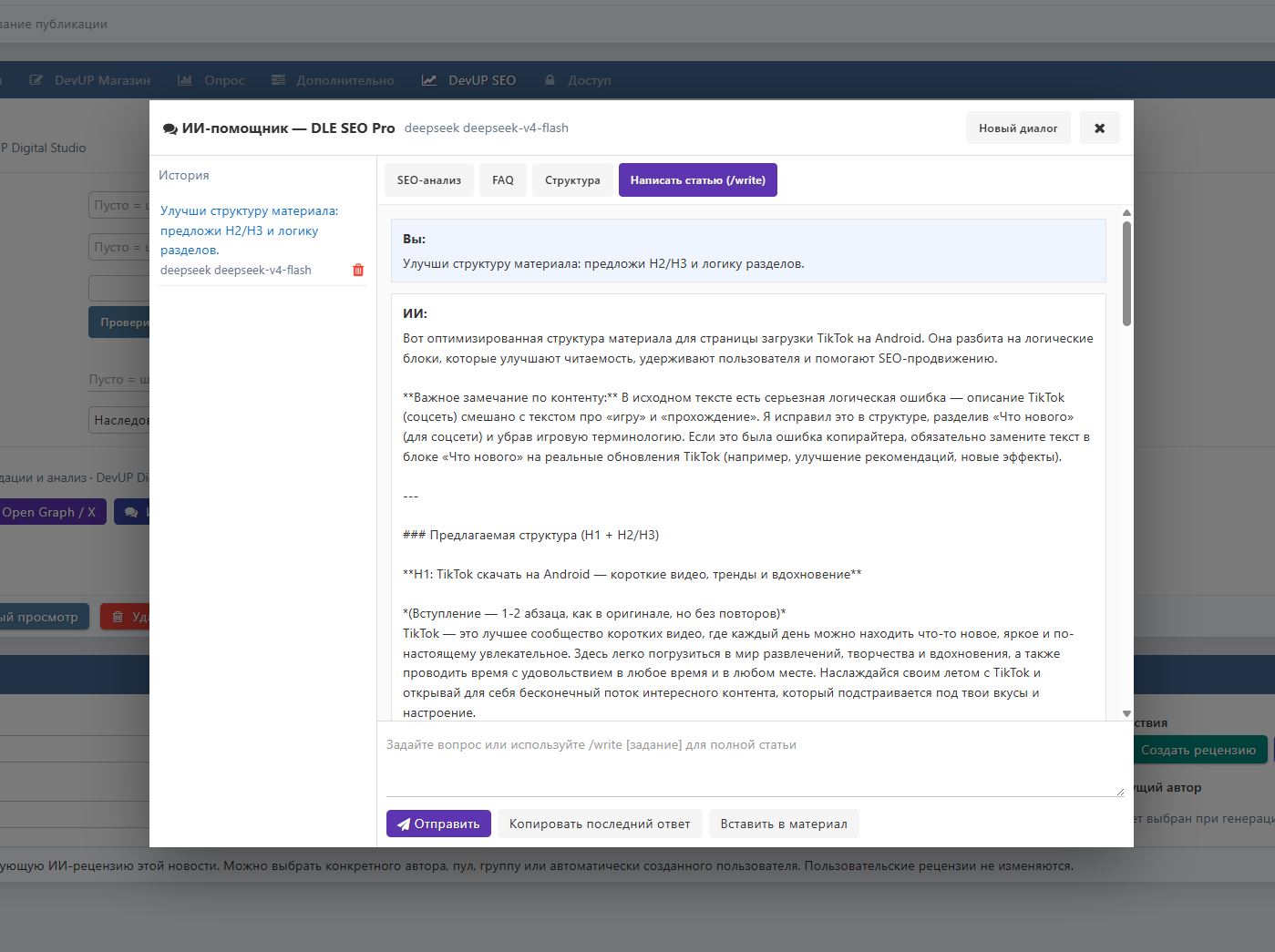Image resolution: width=1275 pixels, height=952 pixels.
Task: Activate Написать статью (/write) button
Action: [x=698, y=180]
